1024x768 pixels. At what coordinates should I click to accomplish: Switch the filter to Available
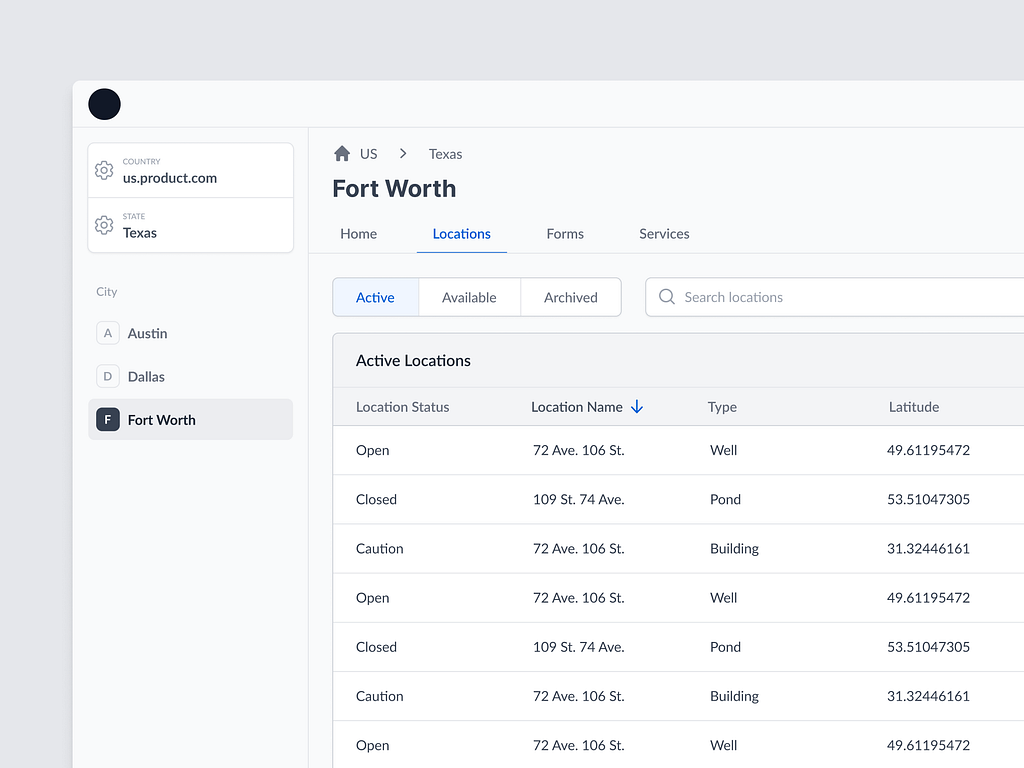pyautogui.click(x=469, y=297)
